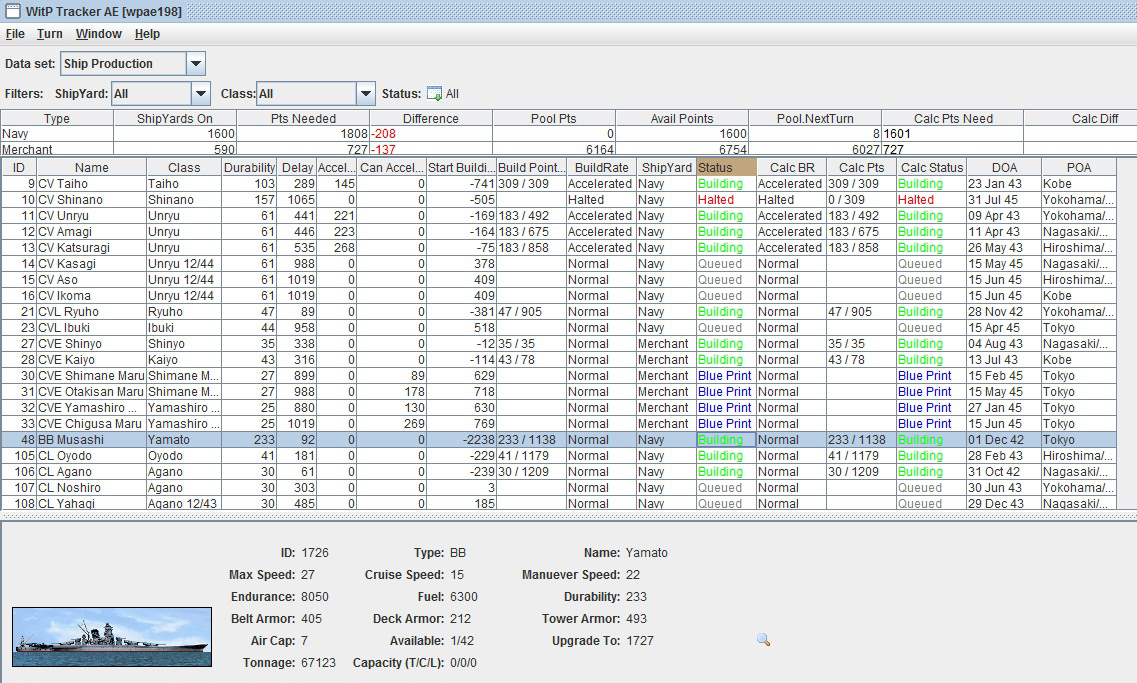Screen dimensions: 1137x683
Task: Open the Window menu
Action: pos(99,34)
